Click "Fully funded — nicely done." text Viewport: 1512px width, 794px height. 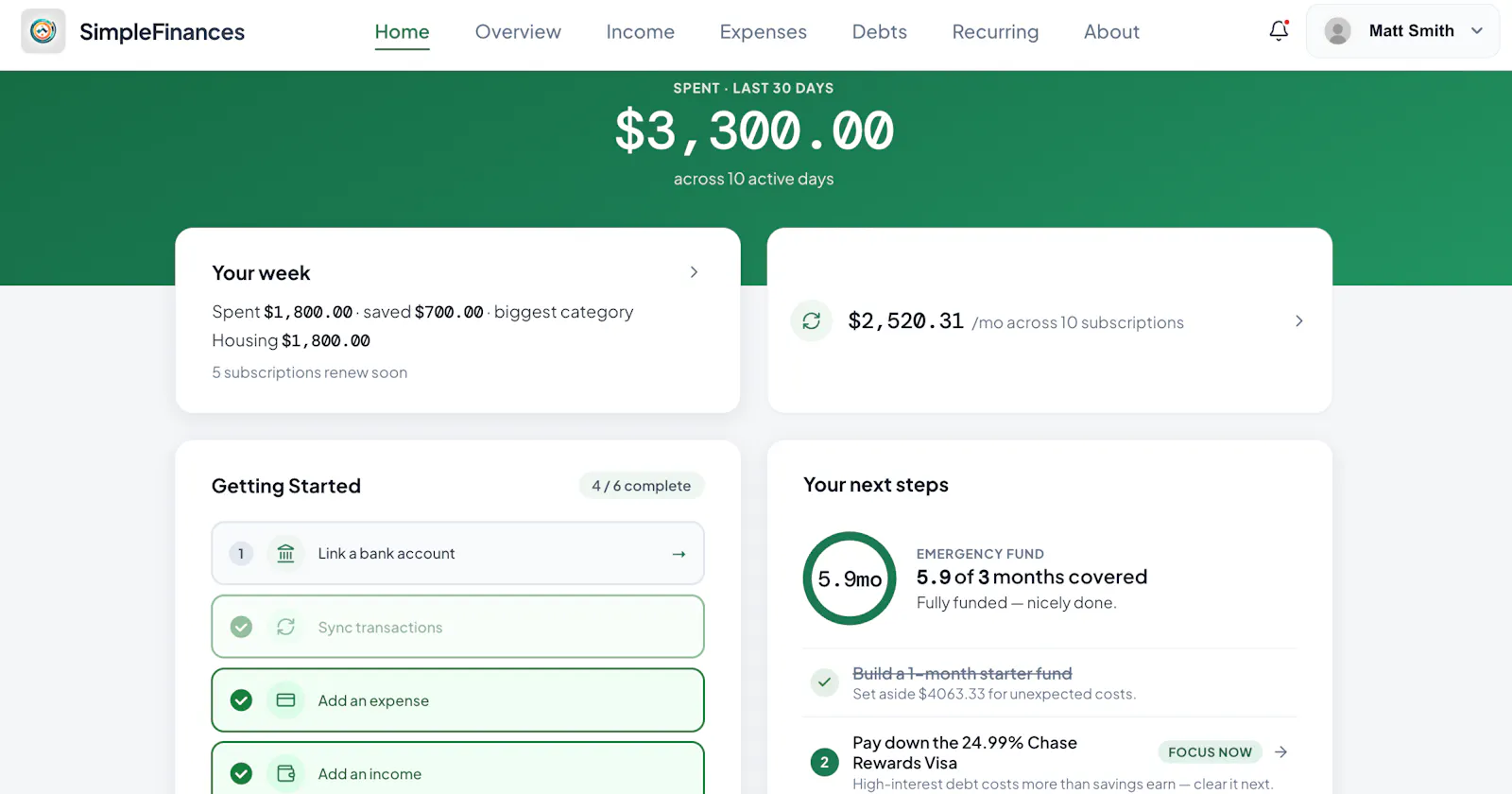(x=1017, y=603)
